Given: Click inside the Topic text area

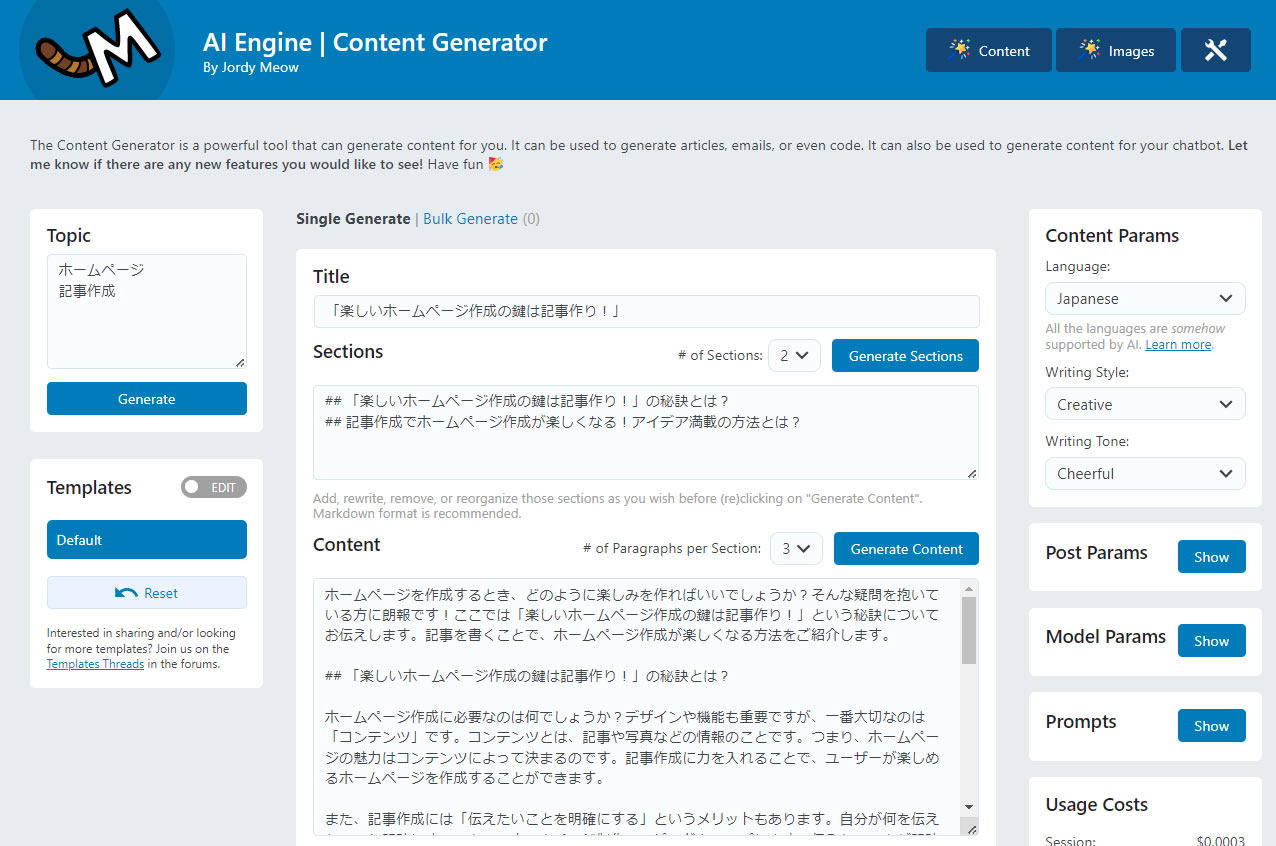Looking at the screenshot, I should [x=147, y=311].
